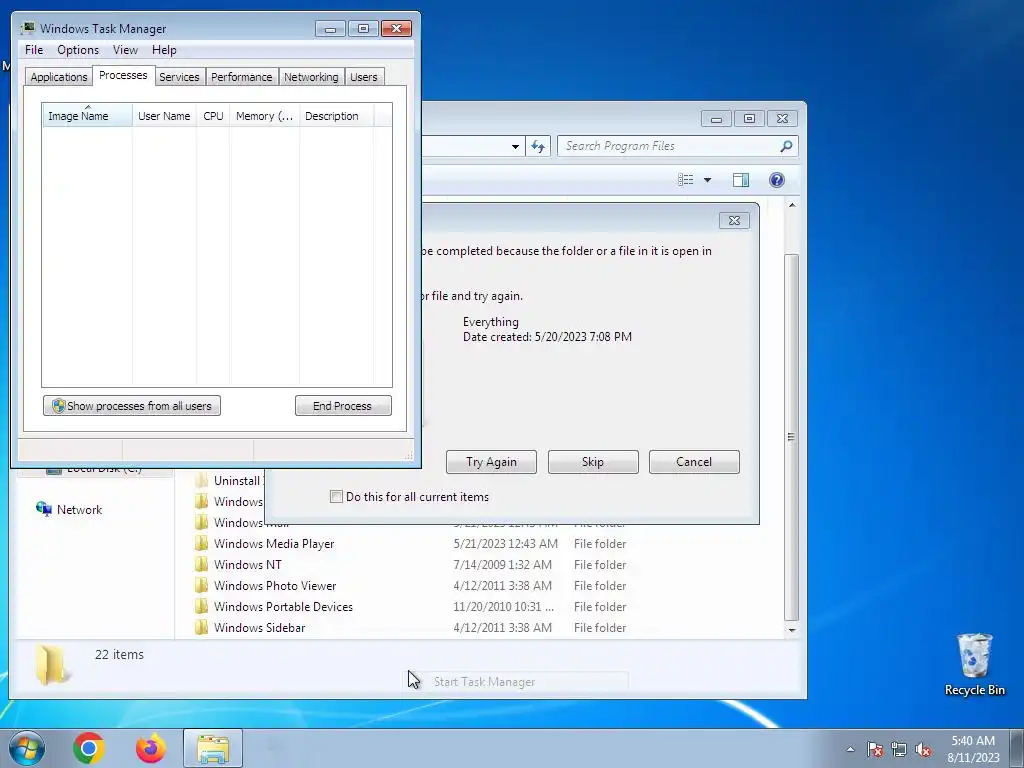Image resolution: width=1024 pixels, height=768 pixels.
Task: Click the change view icon in Explorer
Action: pos(686,180)
